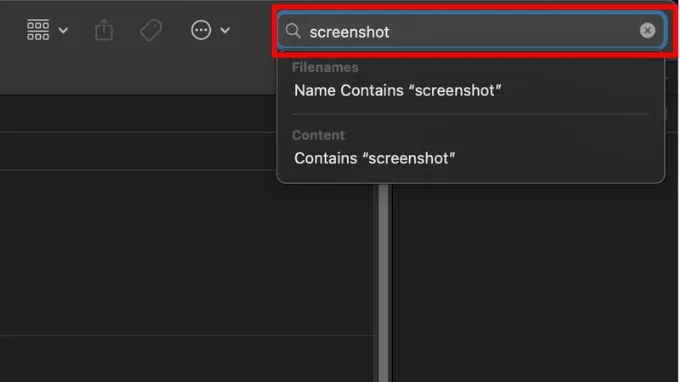Expand the action menu chevron

225,30
